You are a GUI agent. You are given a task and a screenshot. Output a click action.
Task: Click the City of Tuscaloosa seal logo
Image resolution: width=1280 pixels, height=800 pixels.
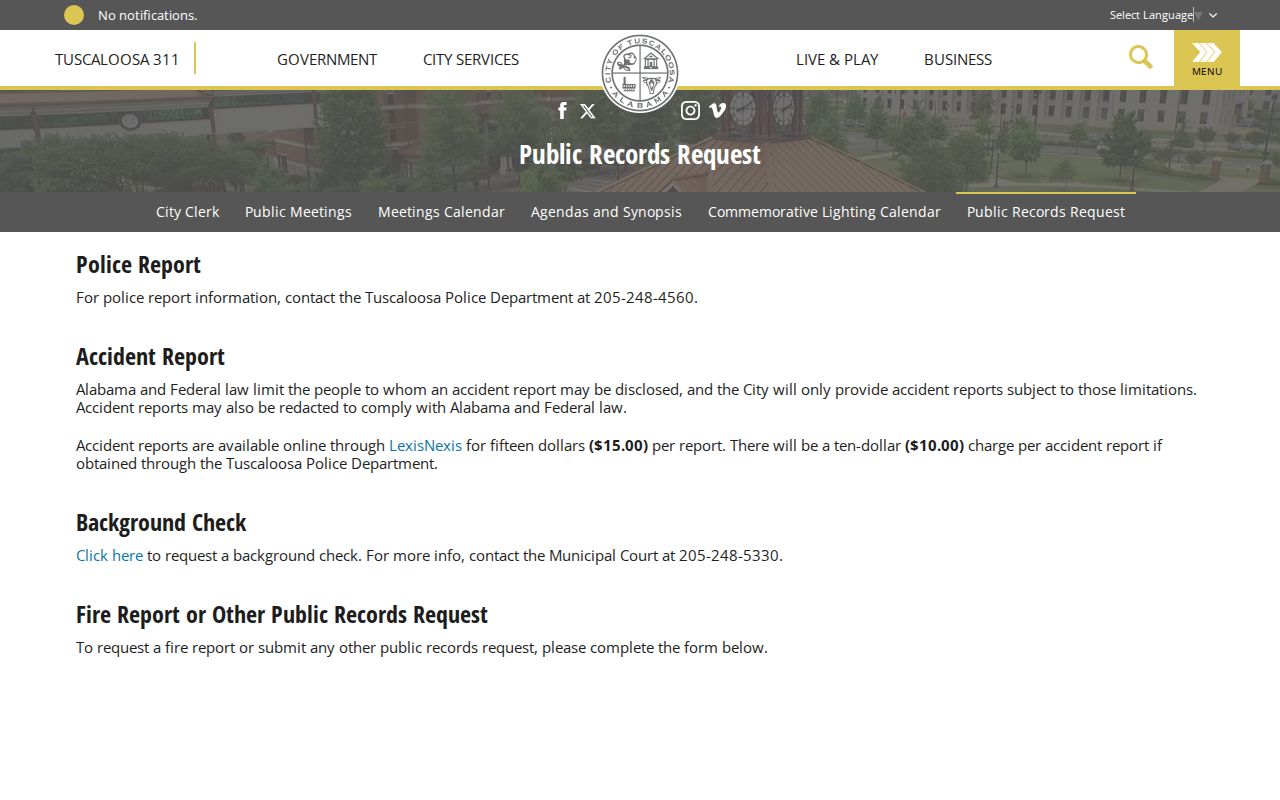tap(640, 73)
